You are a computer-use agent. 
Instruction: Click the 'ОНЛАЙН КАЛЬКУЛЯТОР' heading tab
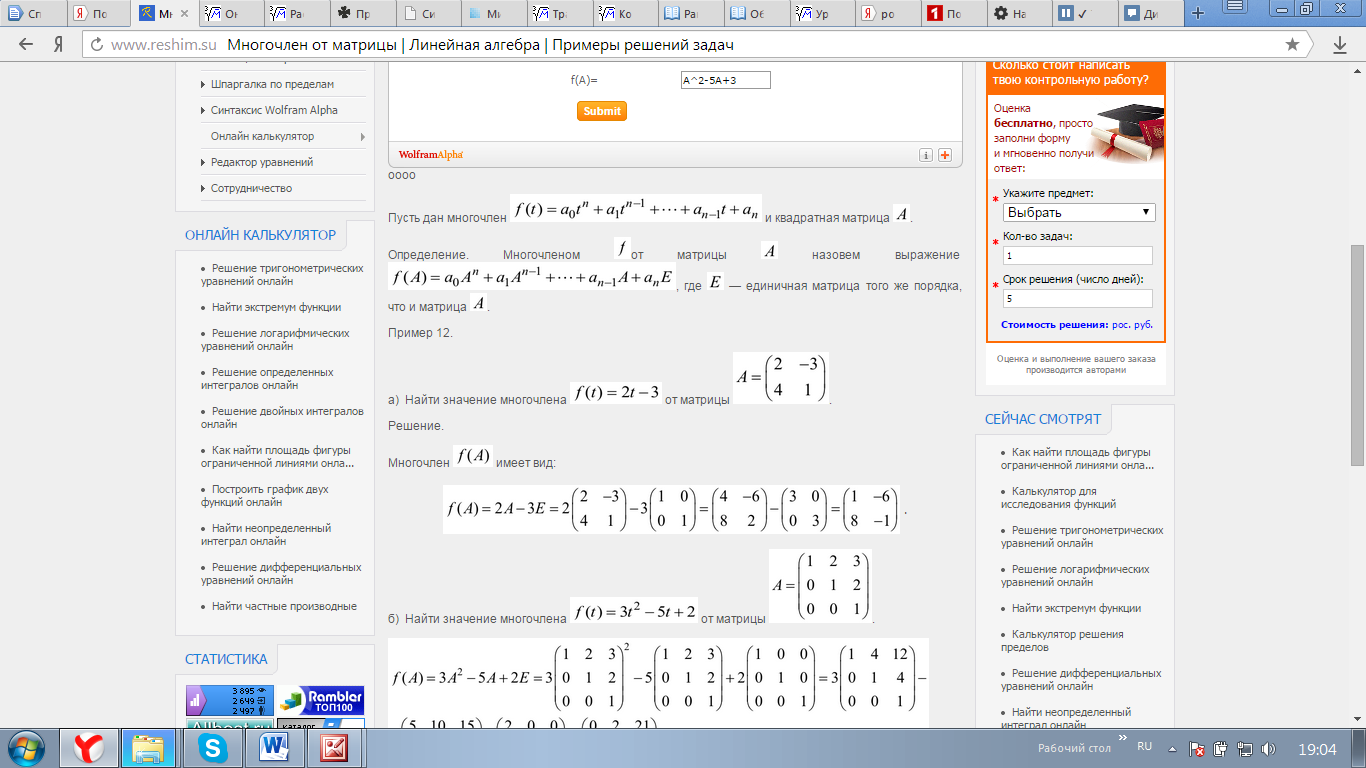point(261,235)
